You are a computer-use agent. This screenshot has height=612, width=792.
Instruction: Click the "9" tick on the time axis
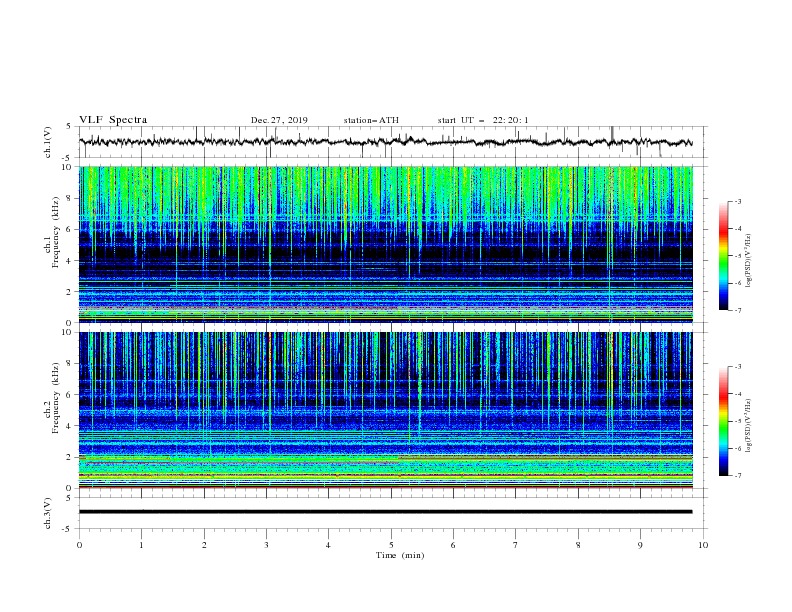click(x=640, y=545)
